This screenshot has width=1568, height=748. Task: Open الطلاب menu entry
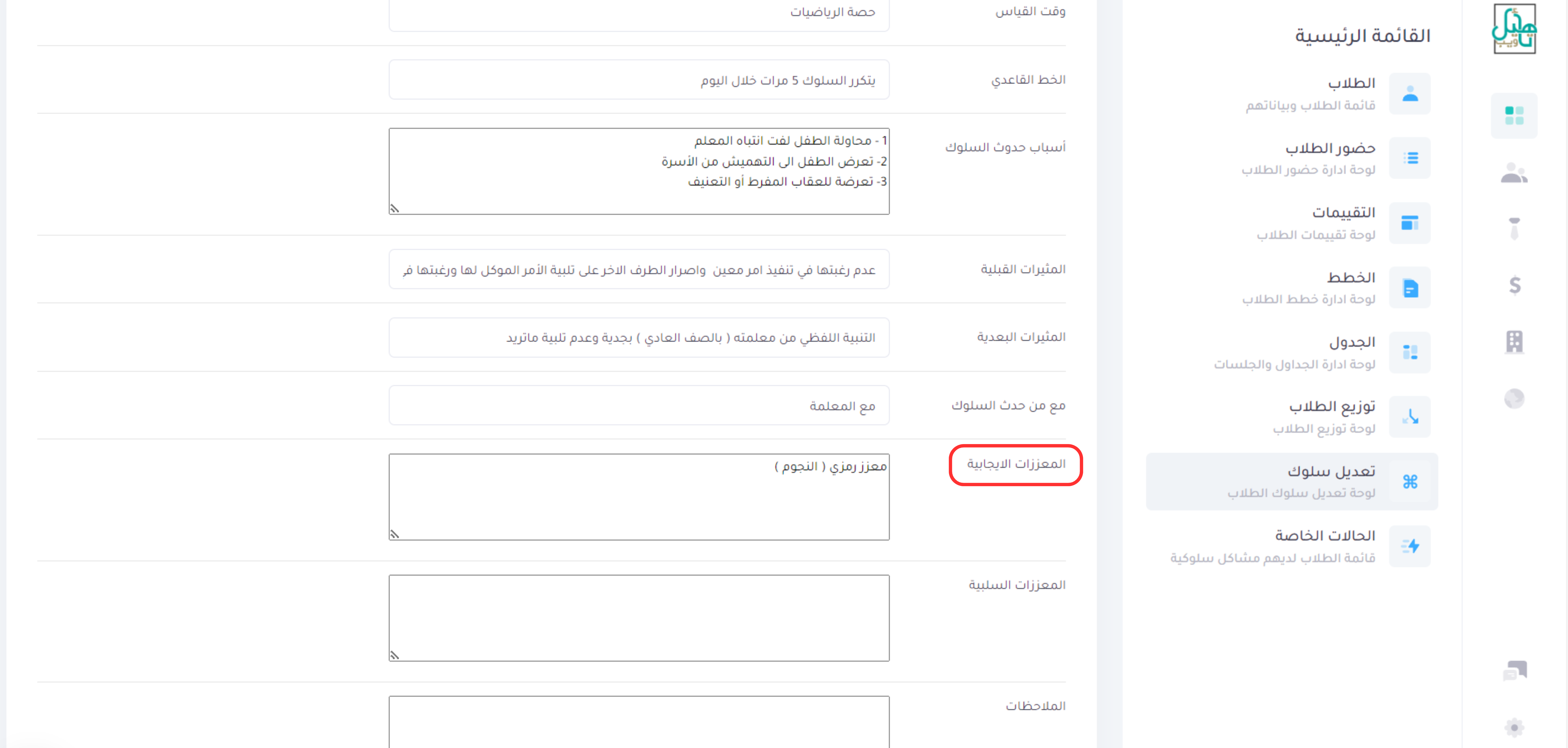[1292, 94]
